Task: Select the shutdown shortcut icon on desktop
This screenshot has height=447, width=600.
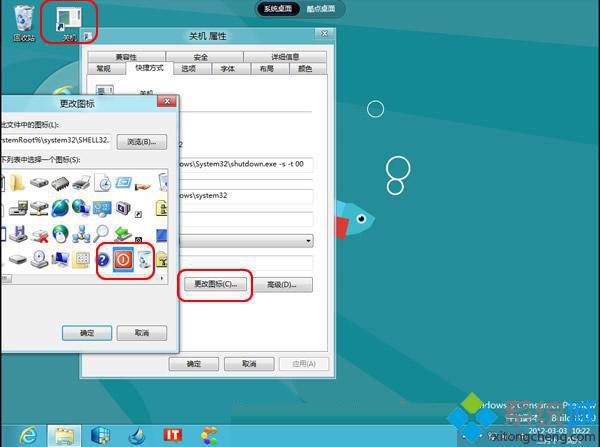Action: point(69,24)
